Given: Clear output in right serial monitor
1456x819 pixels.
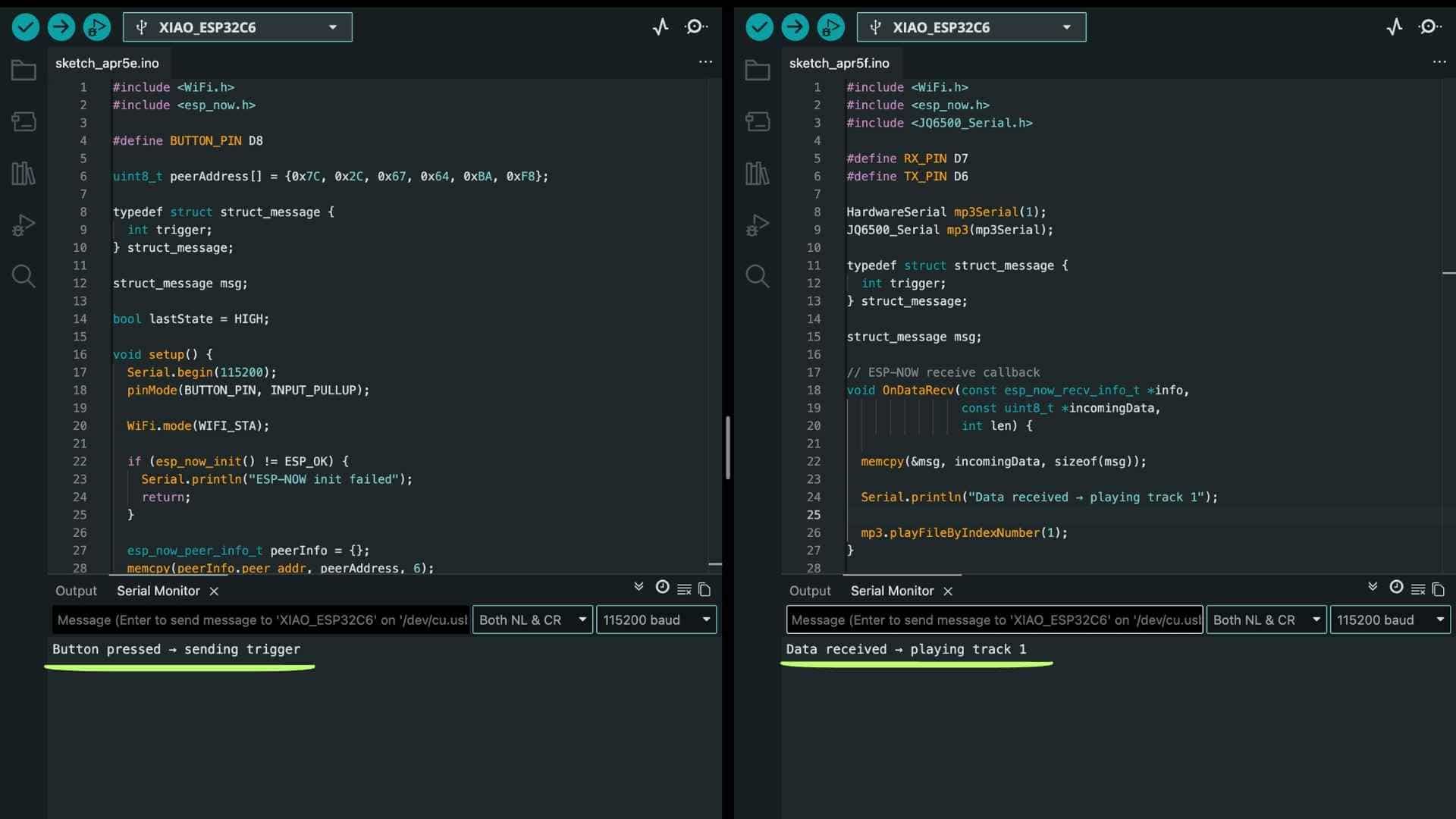Looking at the screenshot, I should pyautogui.click(x=1417, y=589).
